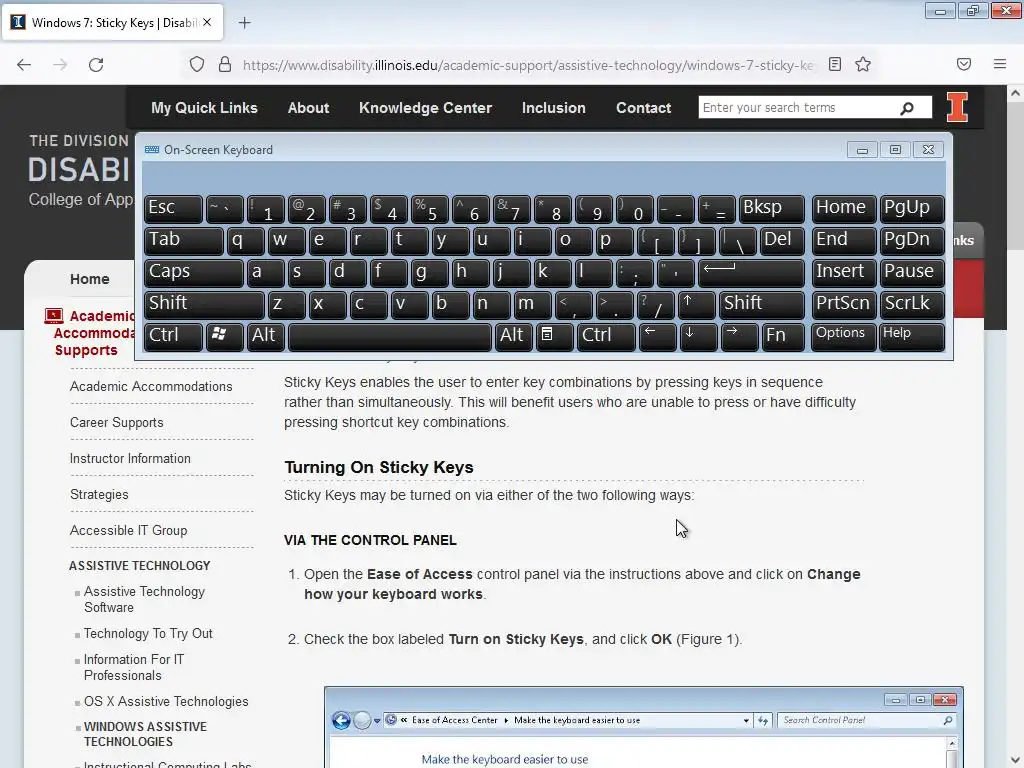1024x768 pixels.
Task: Save page to Pocket icon
Action: pos(964,64)
